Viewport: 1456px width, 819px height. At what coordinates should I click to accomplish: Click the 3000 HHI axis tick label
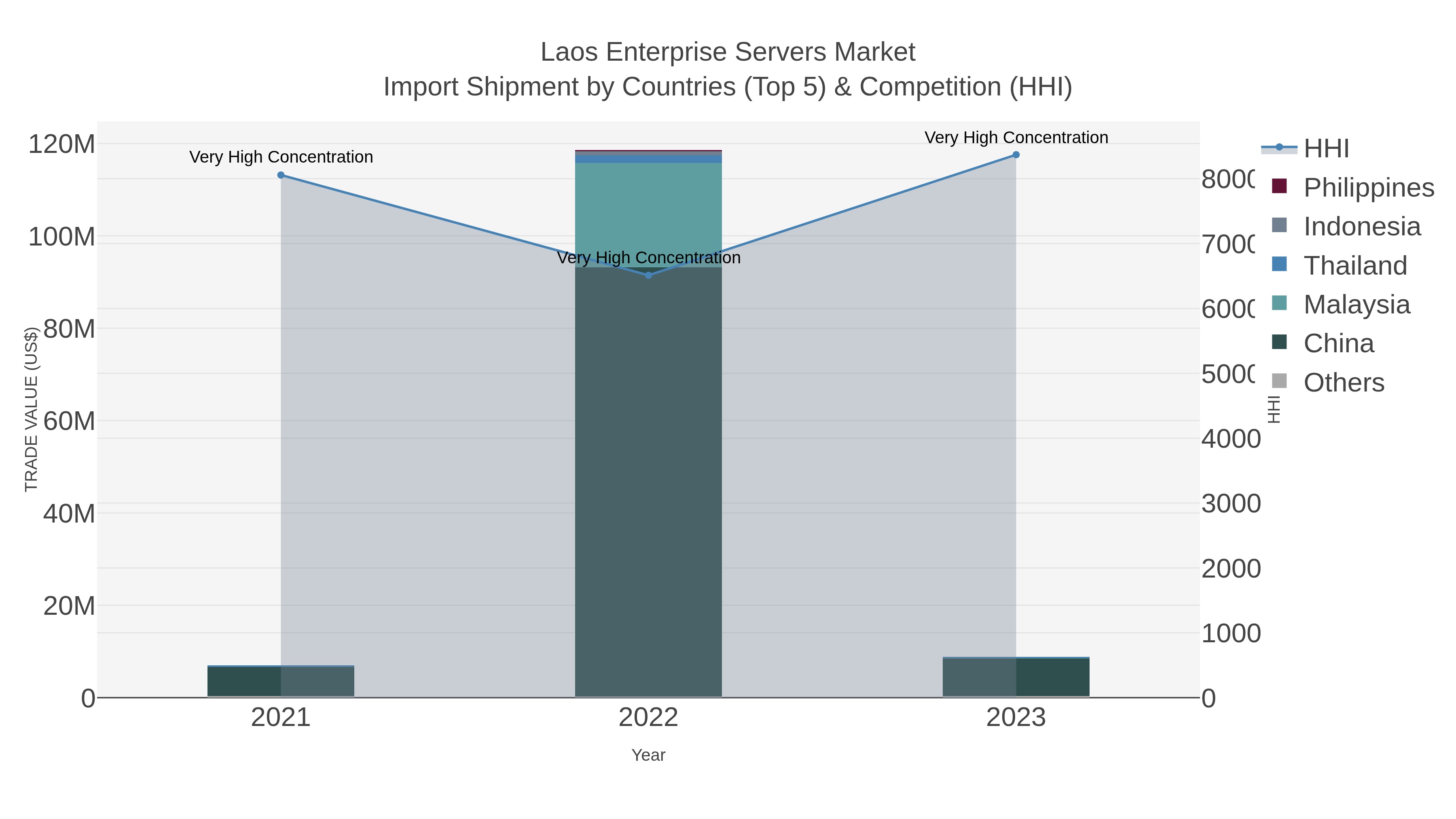point(1231,504)
